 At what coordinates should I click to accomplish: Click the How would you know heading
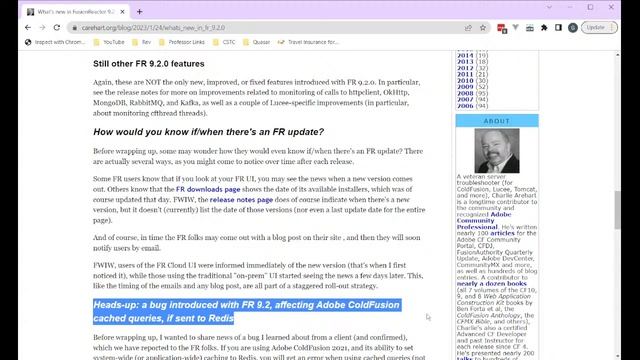tap(208, 132)
